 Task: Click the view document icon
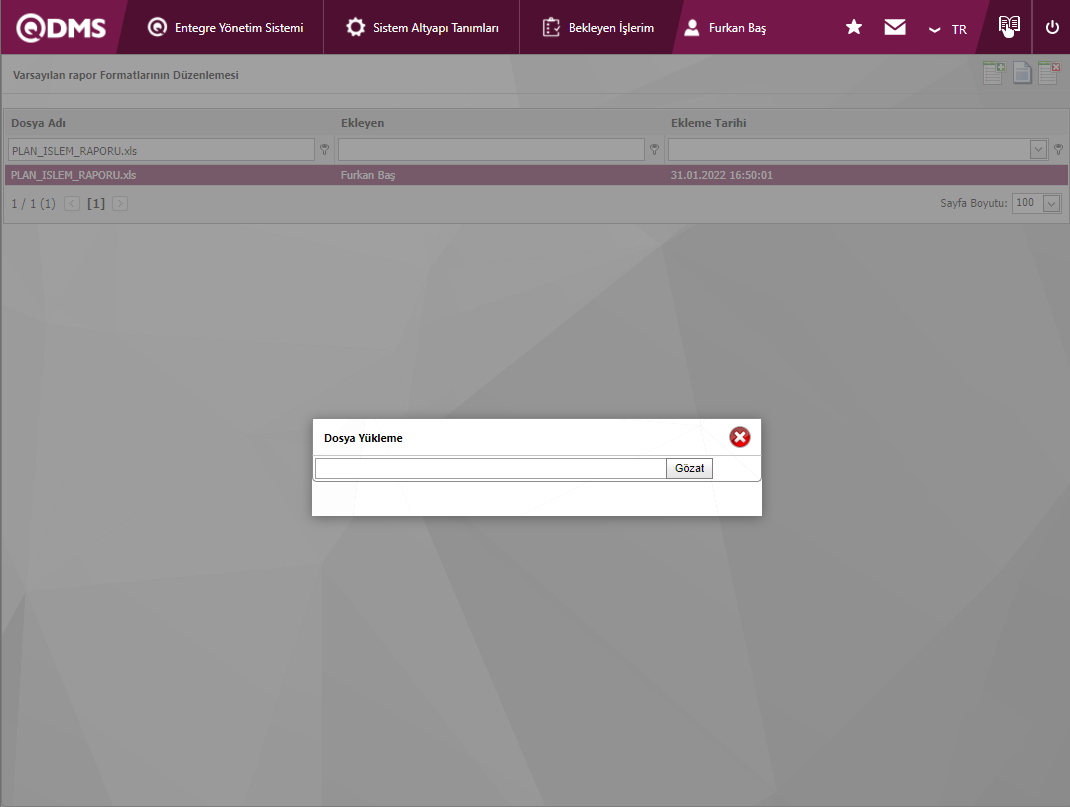(1022, 73)
